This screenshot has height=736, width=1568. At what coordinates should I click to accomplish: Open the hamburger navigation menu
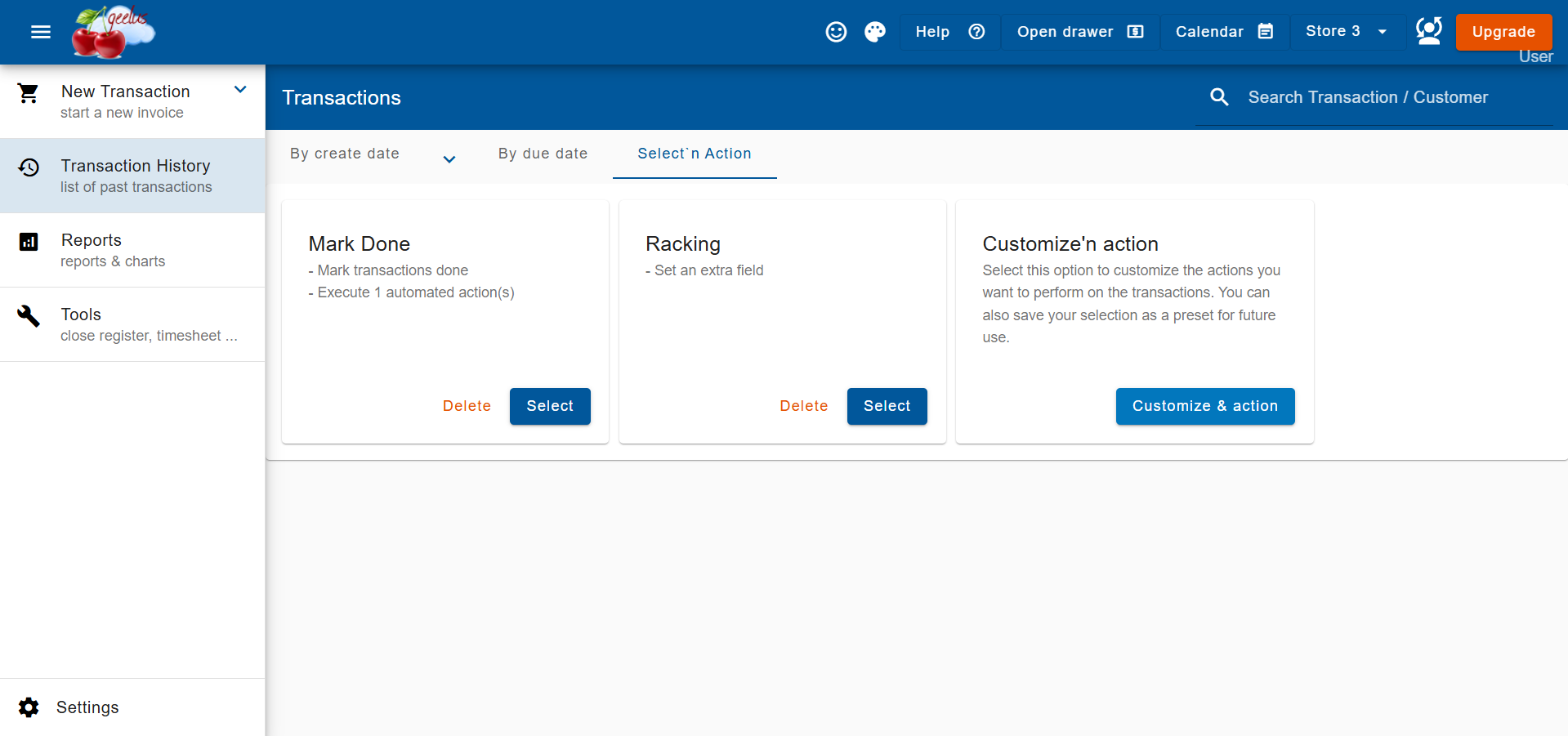[x=40, y=32]
